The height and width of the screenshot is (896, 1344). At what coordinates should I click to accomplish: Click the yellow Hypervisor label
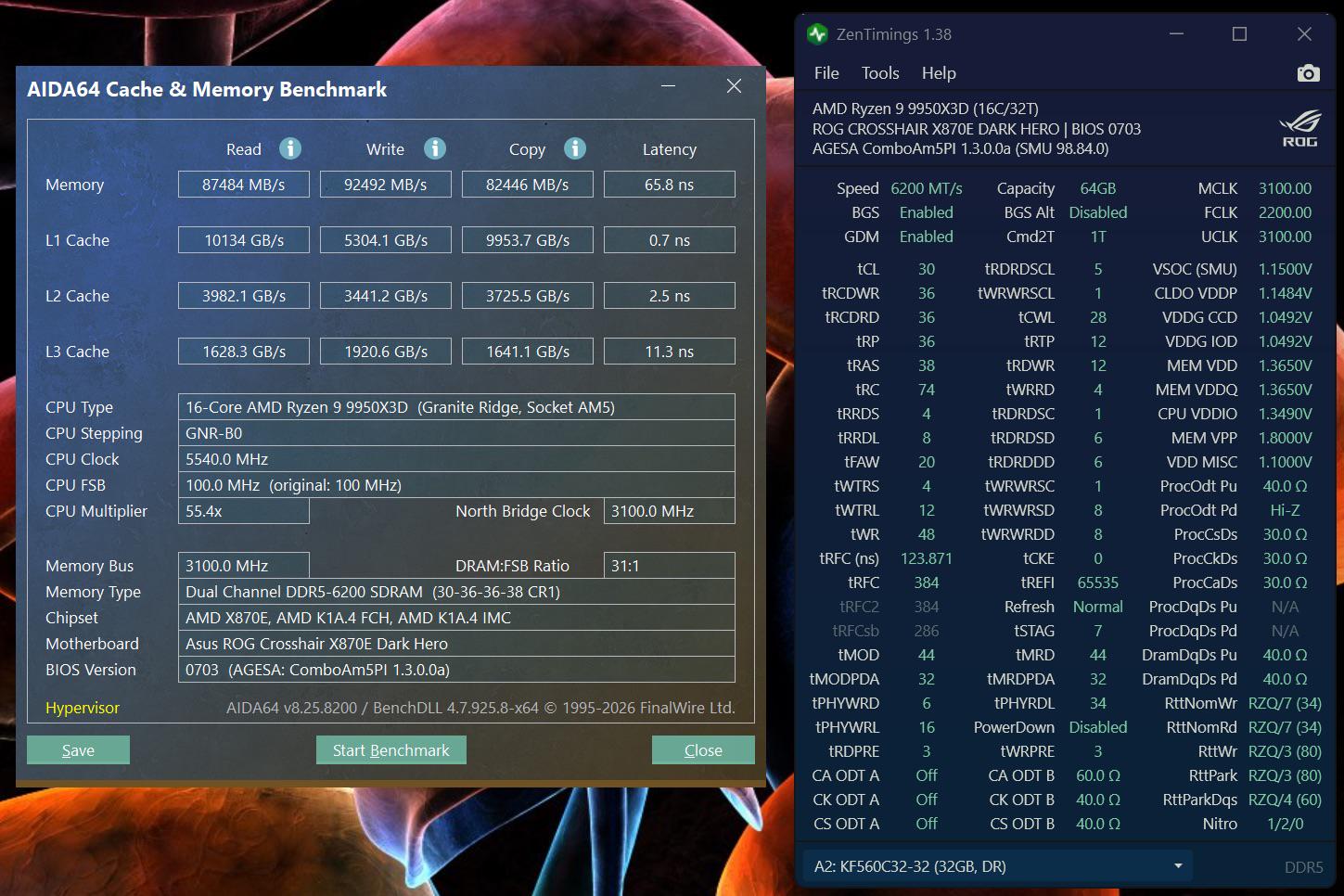(x=83, y=708)
